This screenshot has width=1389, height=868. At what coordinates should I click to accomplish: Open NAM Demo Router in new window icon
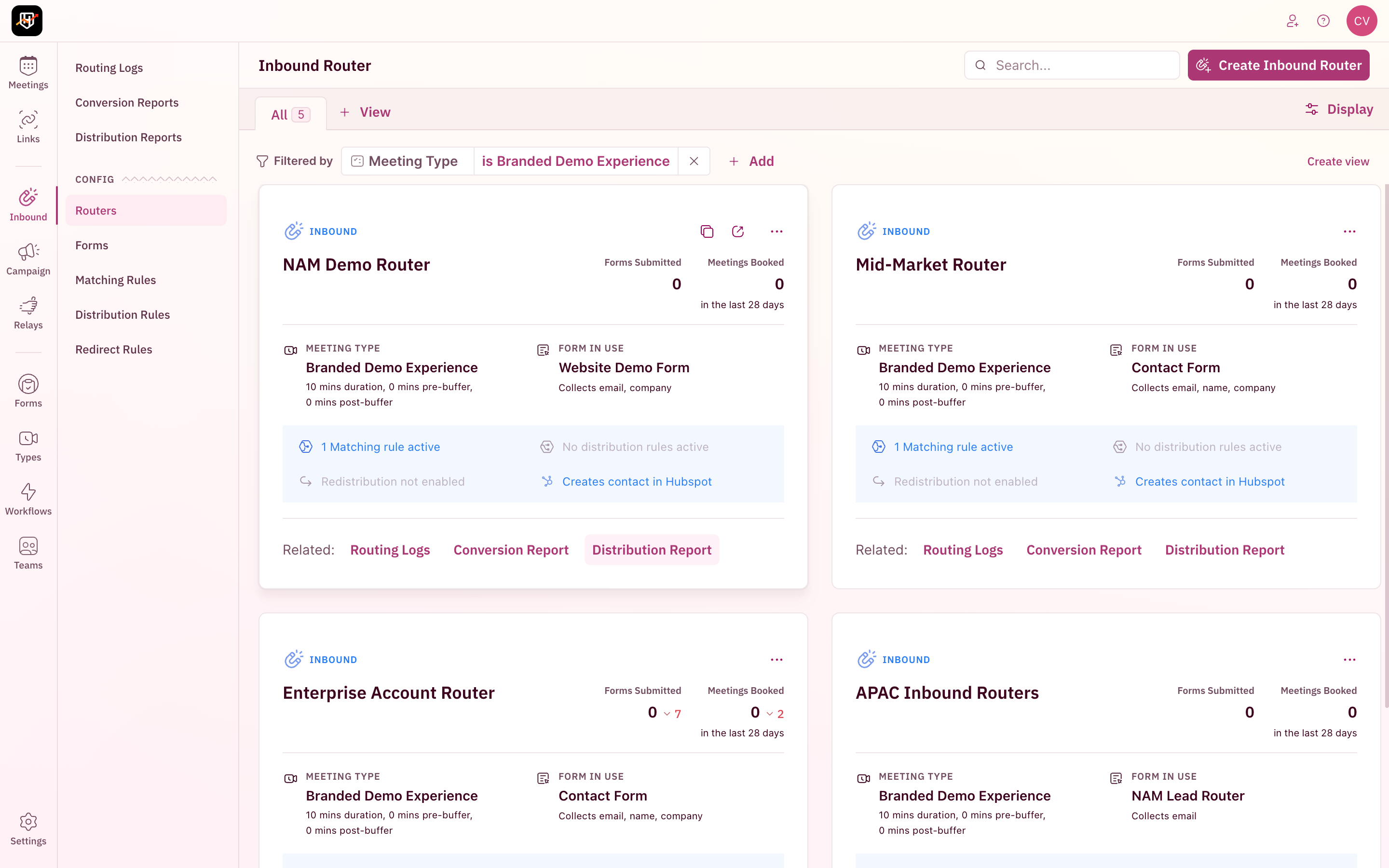[737, 231]
